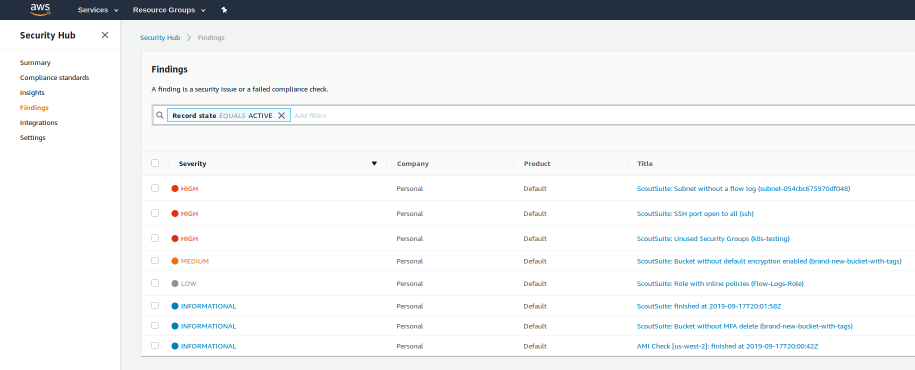Select all findings with header checkbox
The width and height of the screenshot is (915, 370).
click(155, 163)
